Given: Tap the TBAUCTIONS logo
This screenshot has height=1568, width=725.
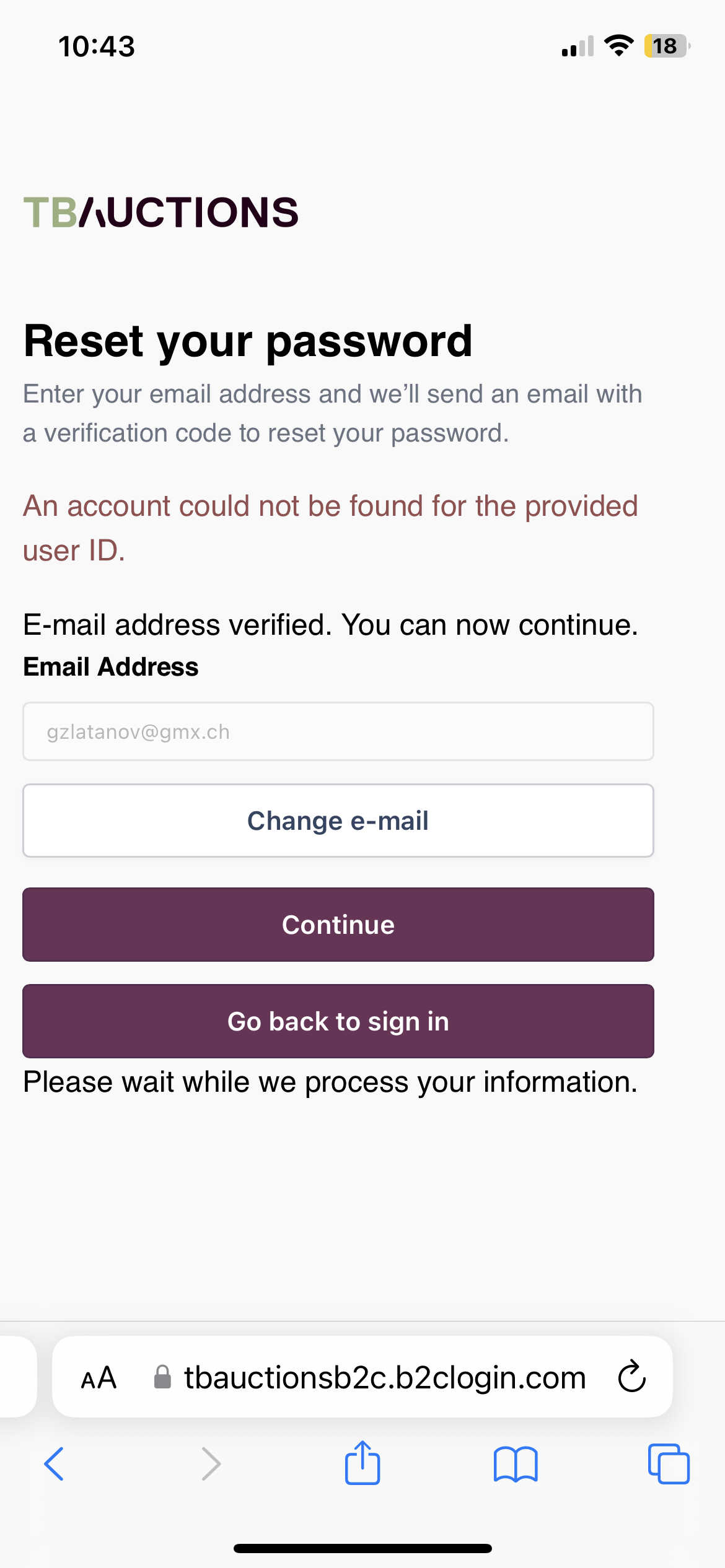Looking at the screenshot, I should (160, 212).
